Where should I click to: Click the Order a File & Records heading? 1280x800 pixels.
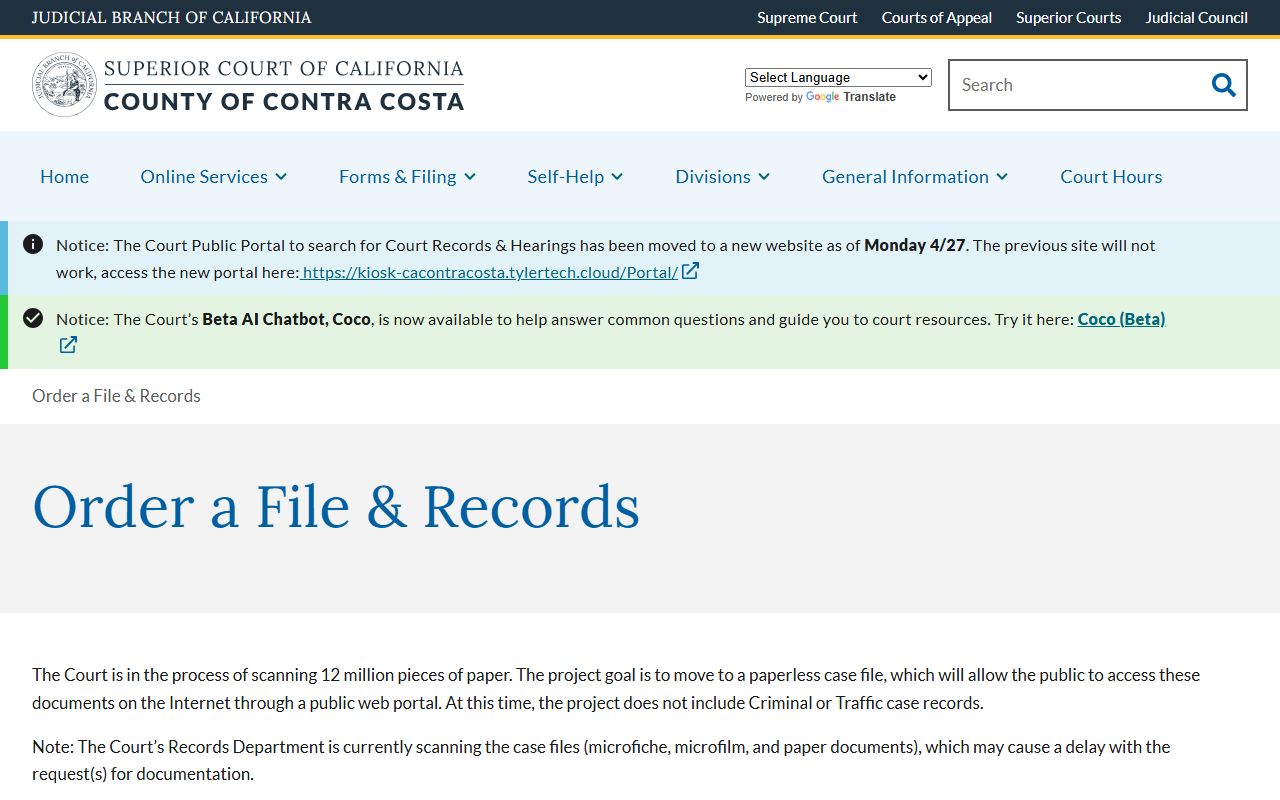coord(336,506)
